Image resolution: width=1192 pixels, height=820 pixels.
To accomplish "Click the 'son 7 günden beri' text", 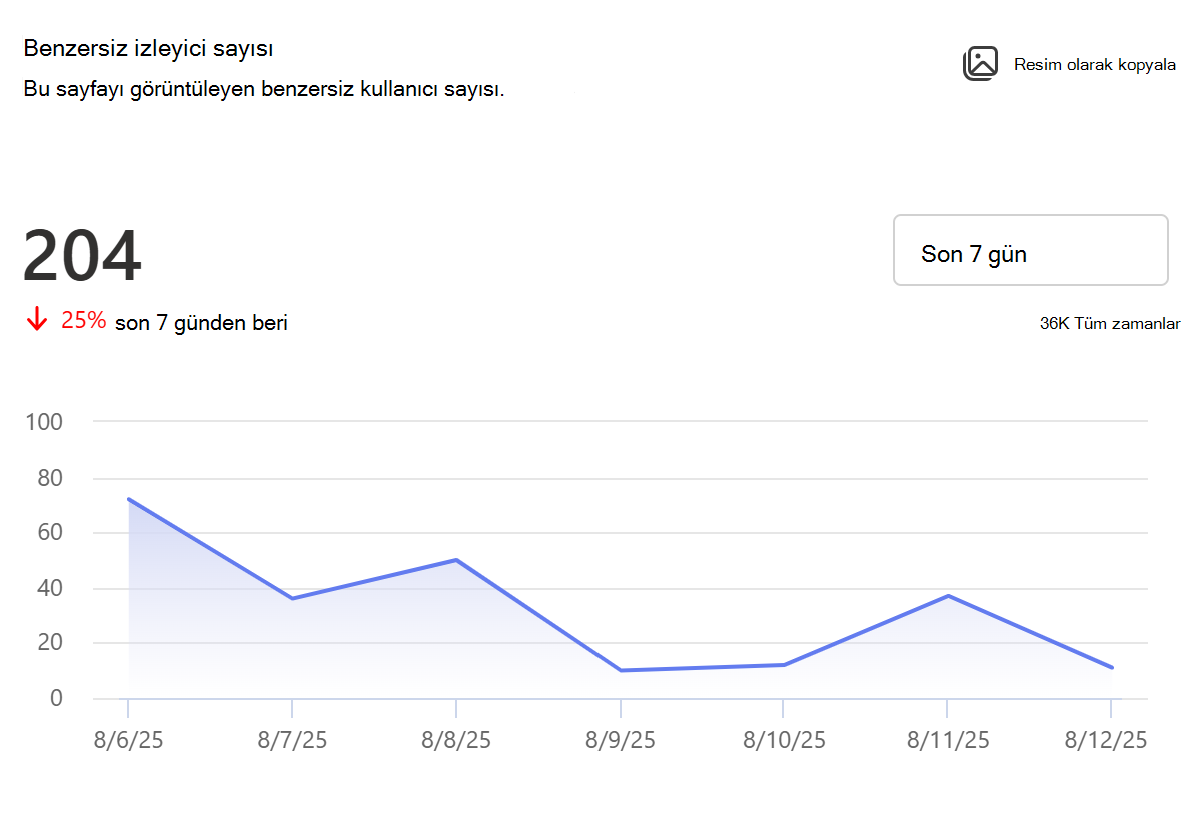I will pos(201,323).
